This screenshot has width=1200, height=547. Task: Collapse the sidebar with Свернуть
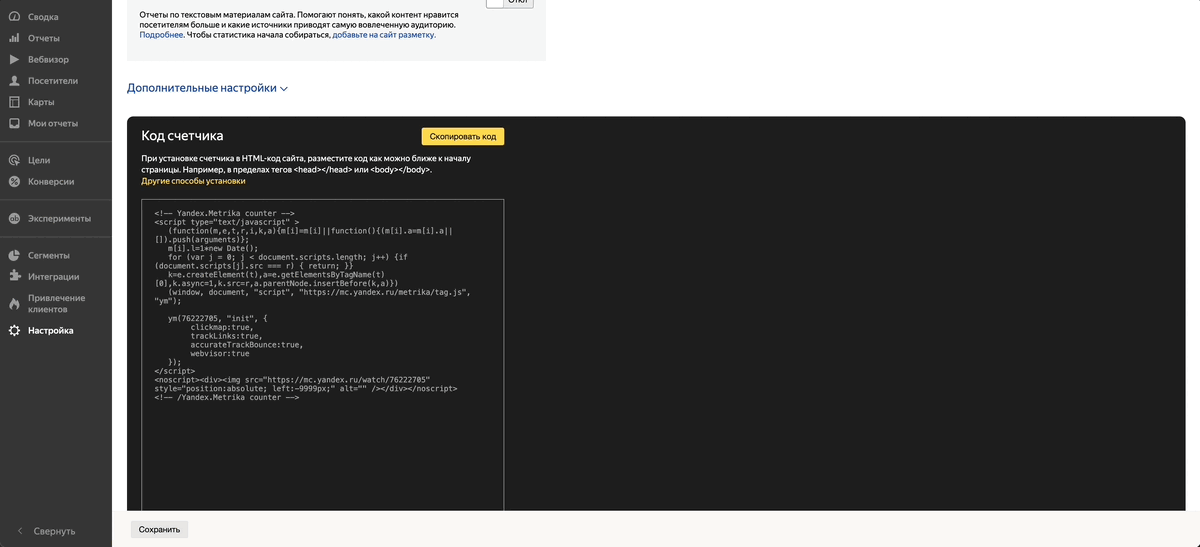pos(46,531)
